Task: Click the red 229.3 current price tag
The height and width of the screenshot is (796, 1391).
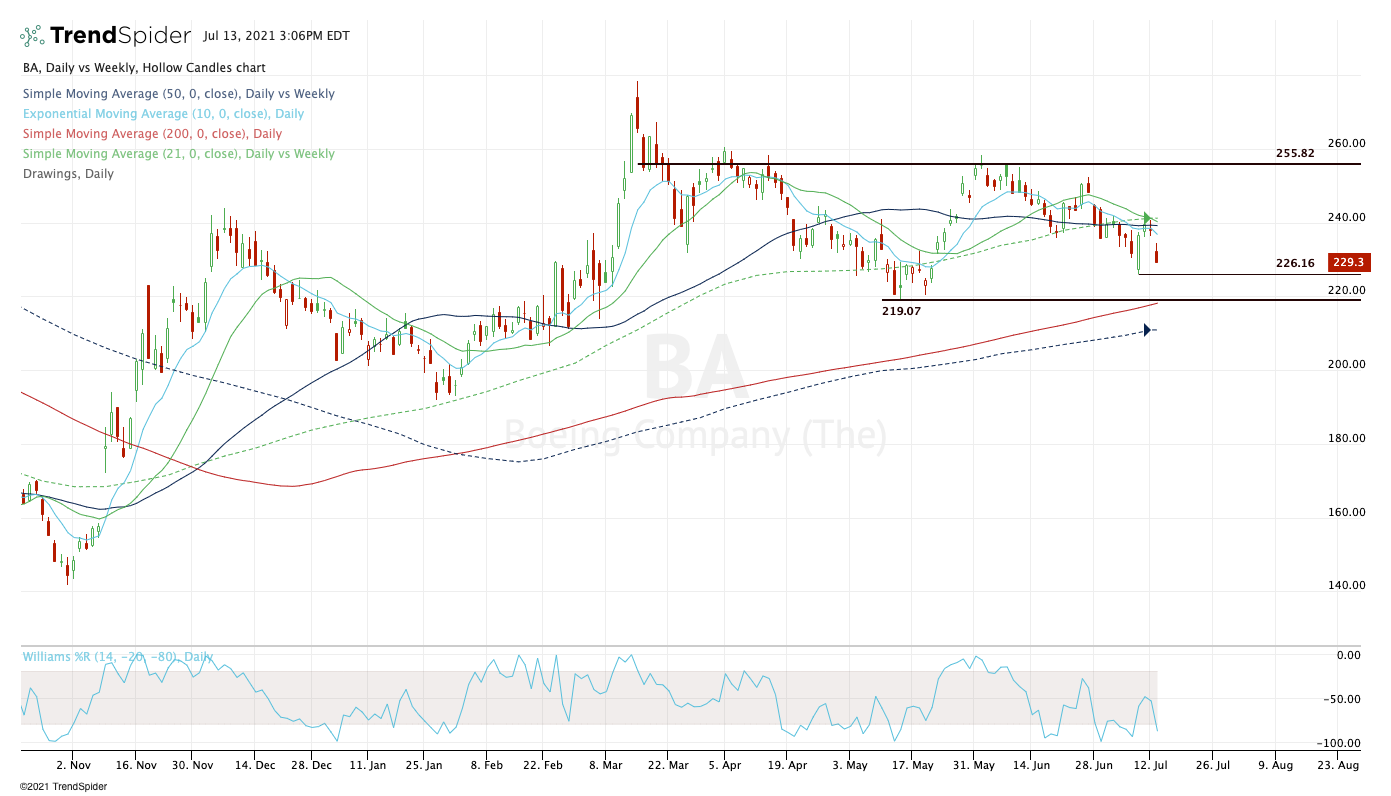Action: click(x=1348, y=263)
